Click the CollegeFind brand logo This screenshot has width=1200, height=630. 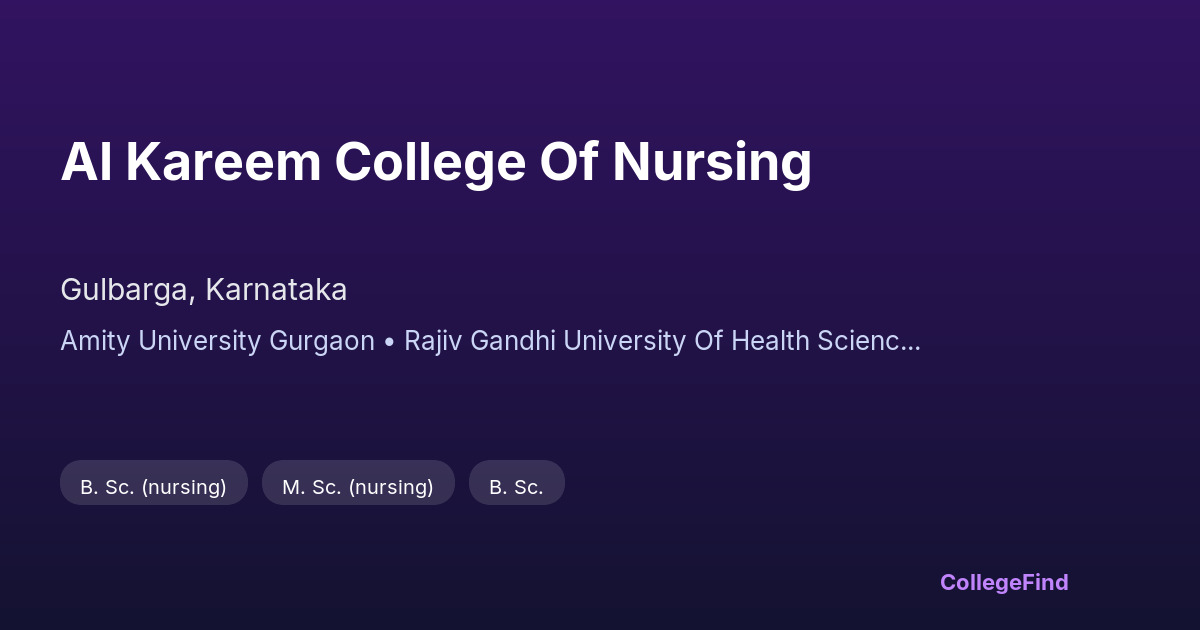(x=1004, y=582)
